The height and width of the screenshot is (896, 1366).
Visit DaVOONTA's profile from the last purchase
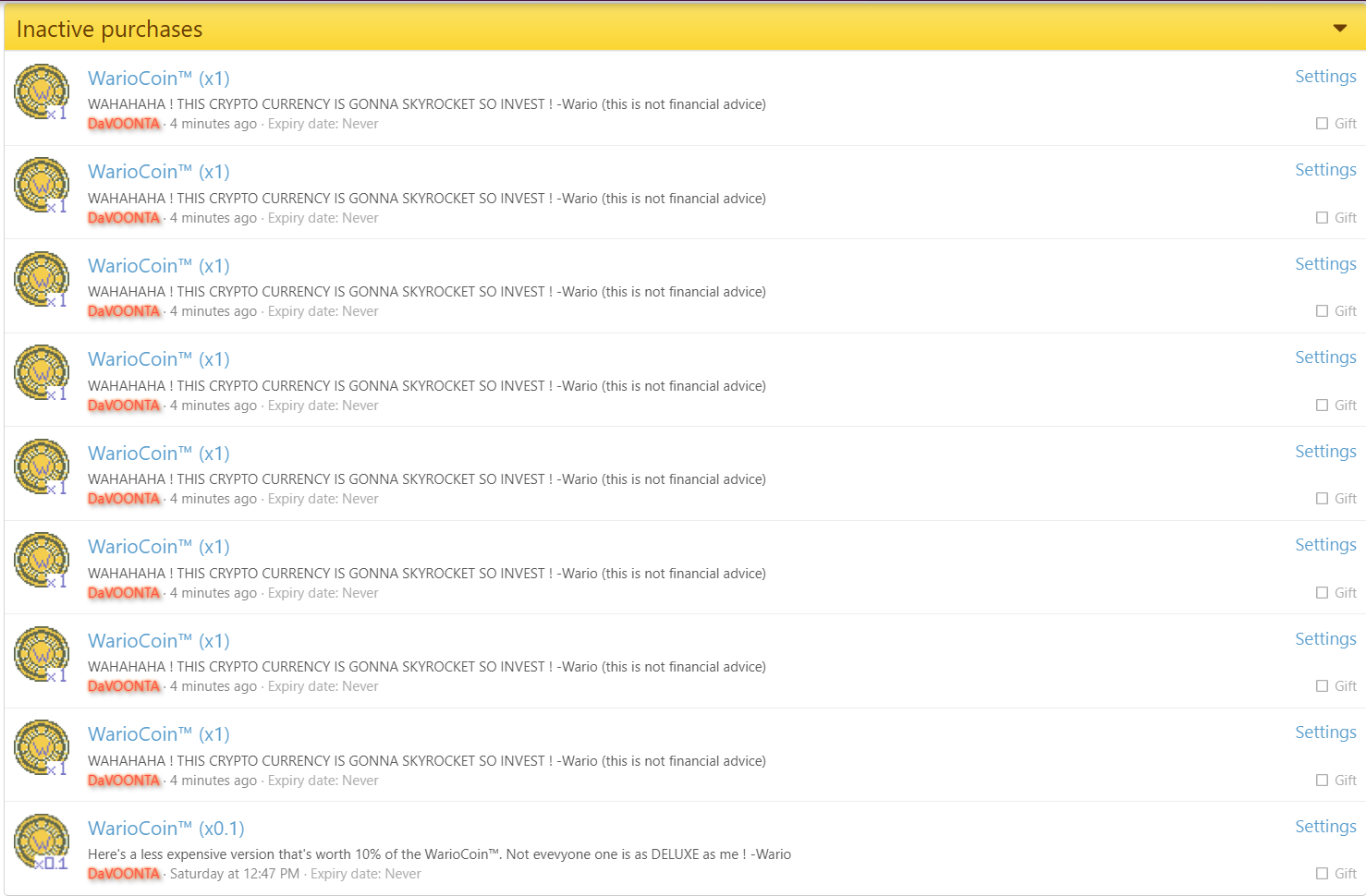click(124, 874)
